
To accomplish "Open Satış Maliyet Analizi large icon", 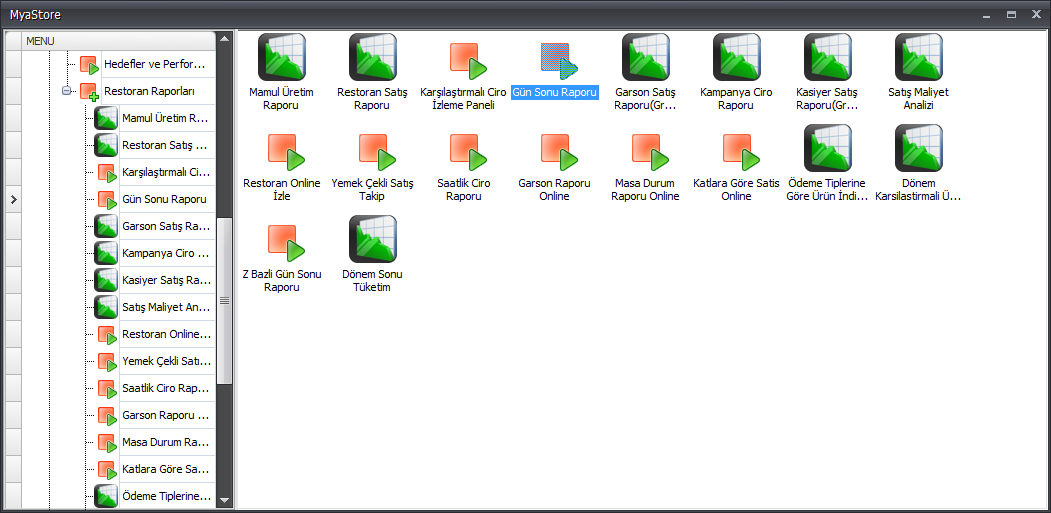I will 918,57.
